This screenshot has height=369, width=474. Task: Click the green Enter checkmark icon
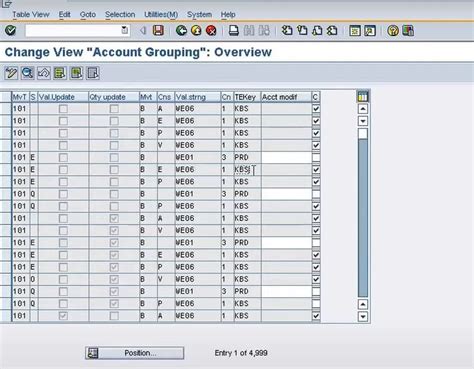[x=11, y=31]
